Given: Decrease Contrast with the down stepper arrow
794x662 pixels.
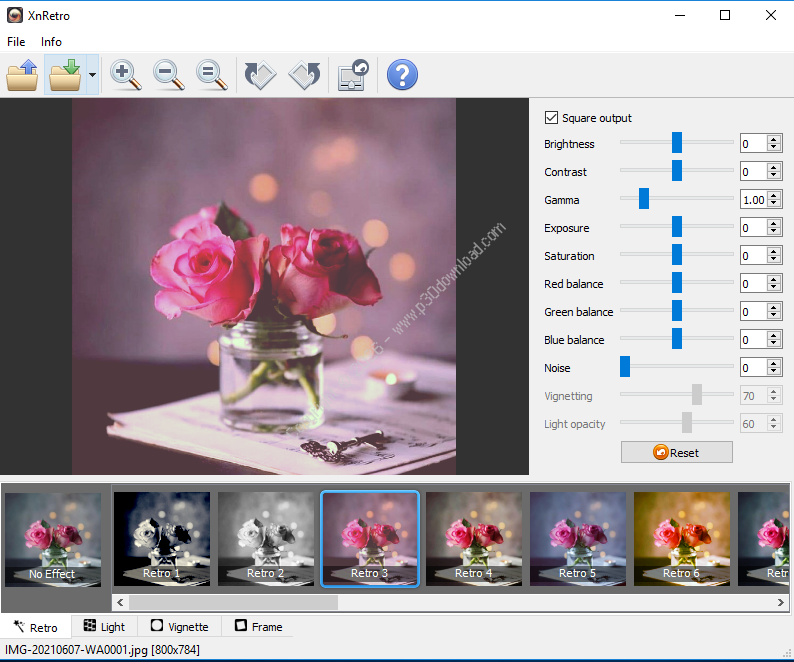Looking at the screenshot, I should [x=773, y=176].
